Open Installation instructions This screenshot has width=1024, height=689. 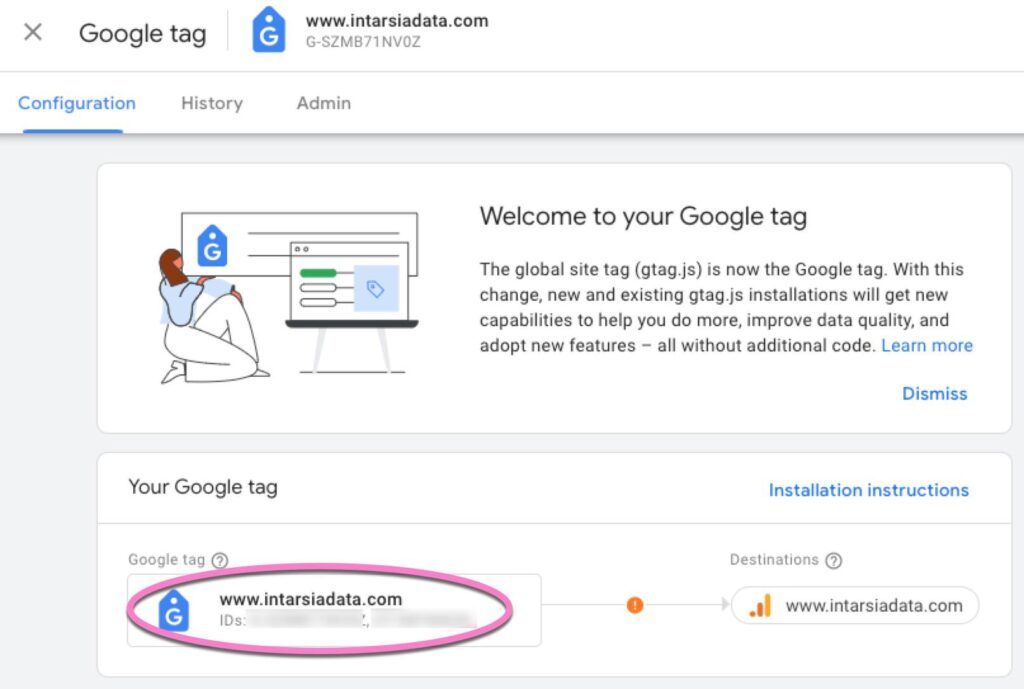[x=868, y=490]
